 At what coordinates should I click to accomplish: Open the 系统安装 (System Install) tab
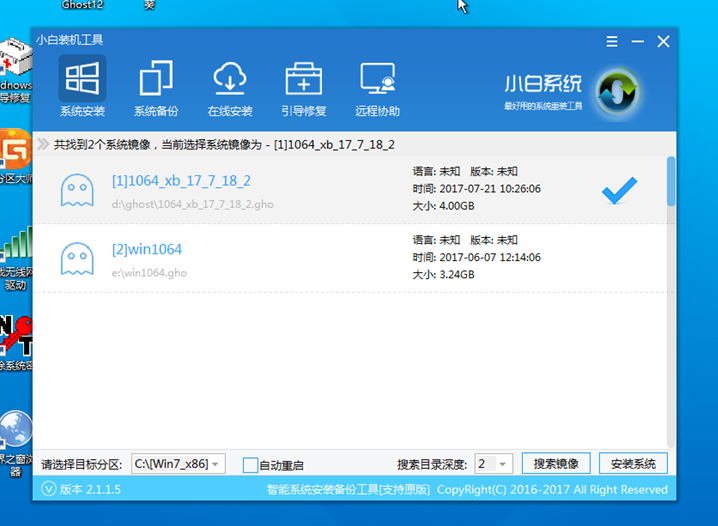click(x=82, y=87)
